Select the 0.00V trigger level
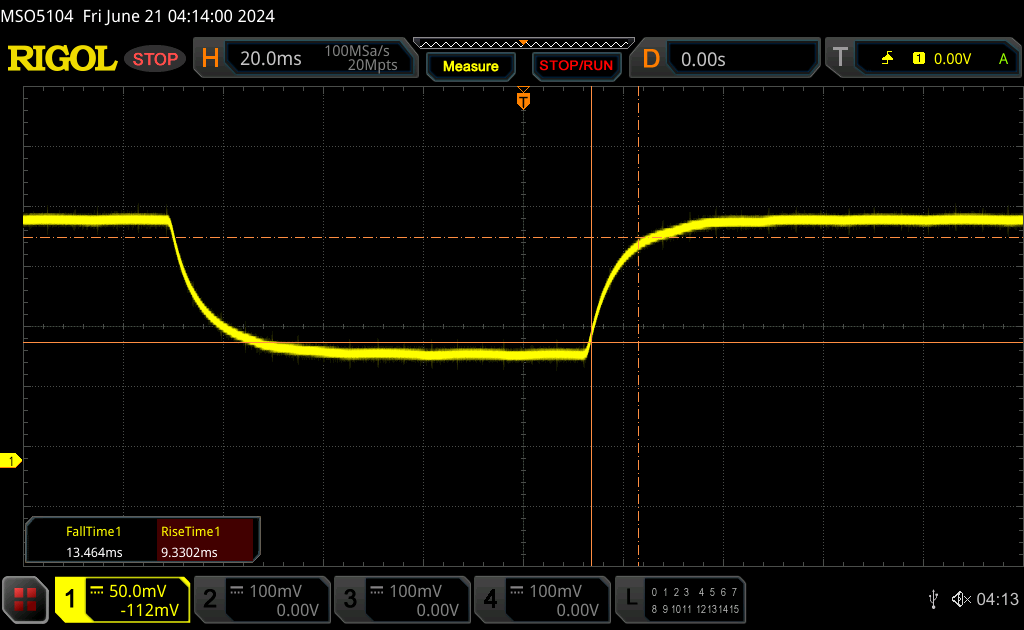 952,59
